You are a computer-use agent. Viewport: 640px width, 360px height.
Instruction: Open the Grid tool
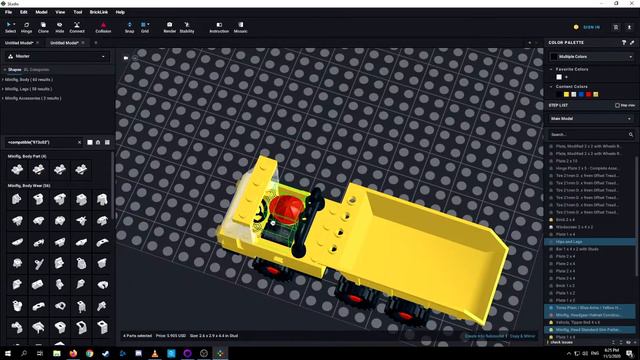pos(145,27)
